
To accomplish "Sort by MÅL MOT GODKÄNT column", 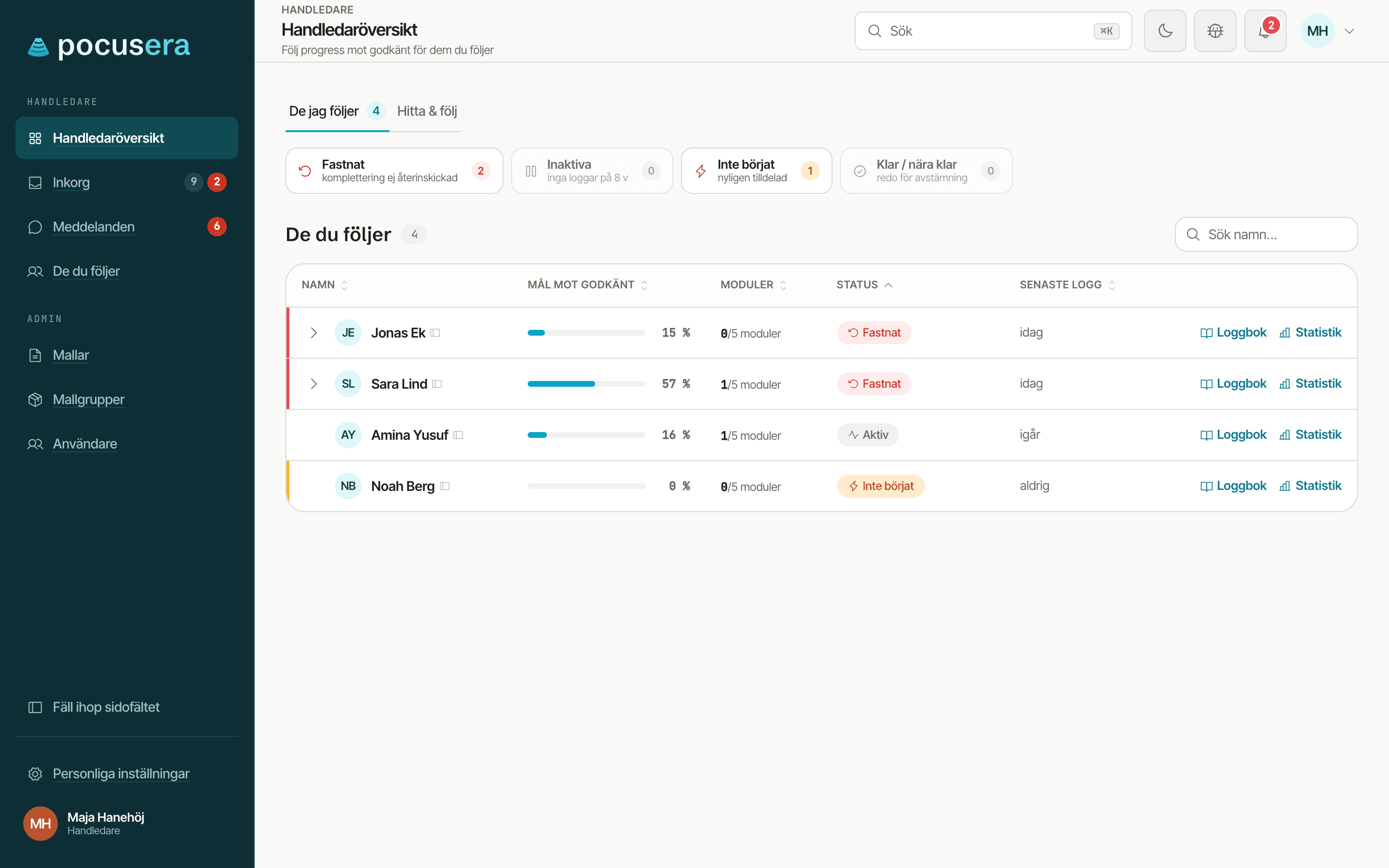I will [588, 285].
